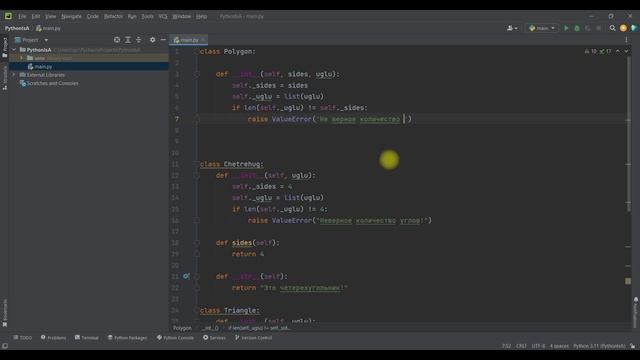Click the Run 'main' green play icon
This screenshot has height=360, width=640.
click(566, 28)
